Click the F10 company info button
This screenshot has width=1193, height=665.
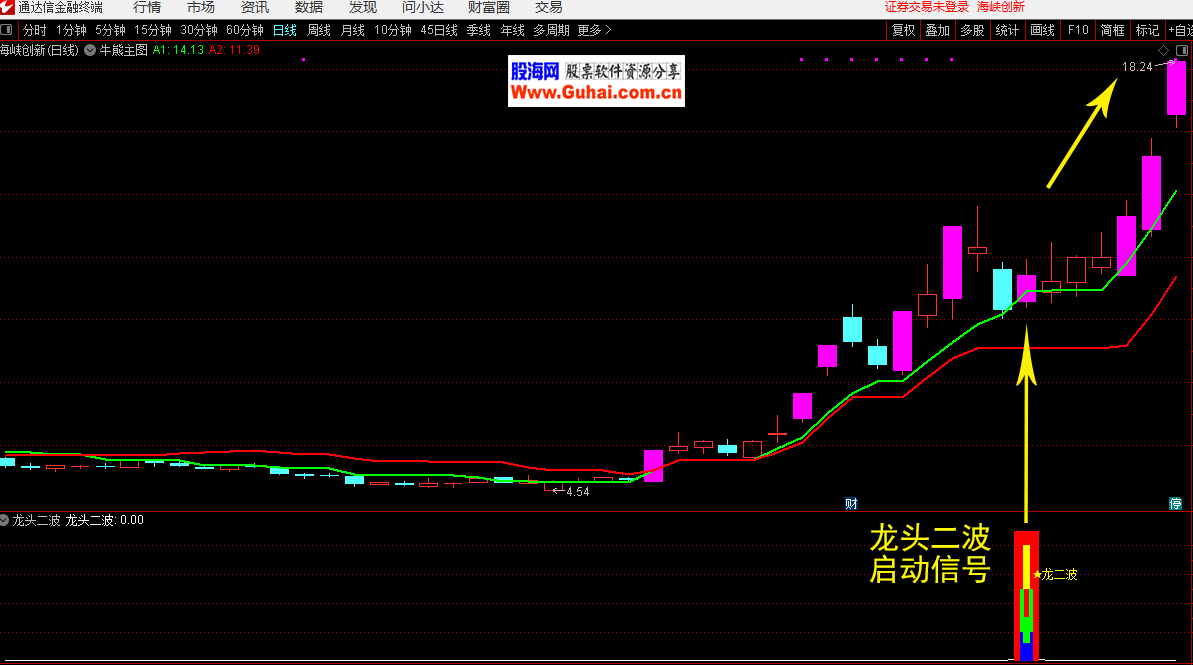[x=1078, y=30]
